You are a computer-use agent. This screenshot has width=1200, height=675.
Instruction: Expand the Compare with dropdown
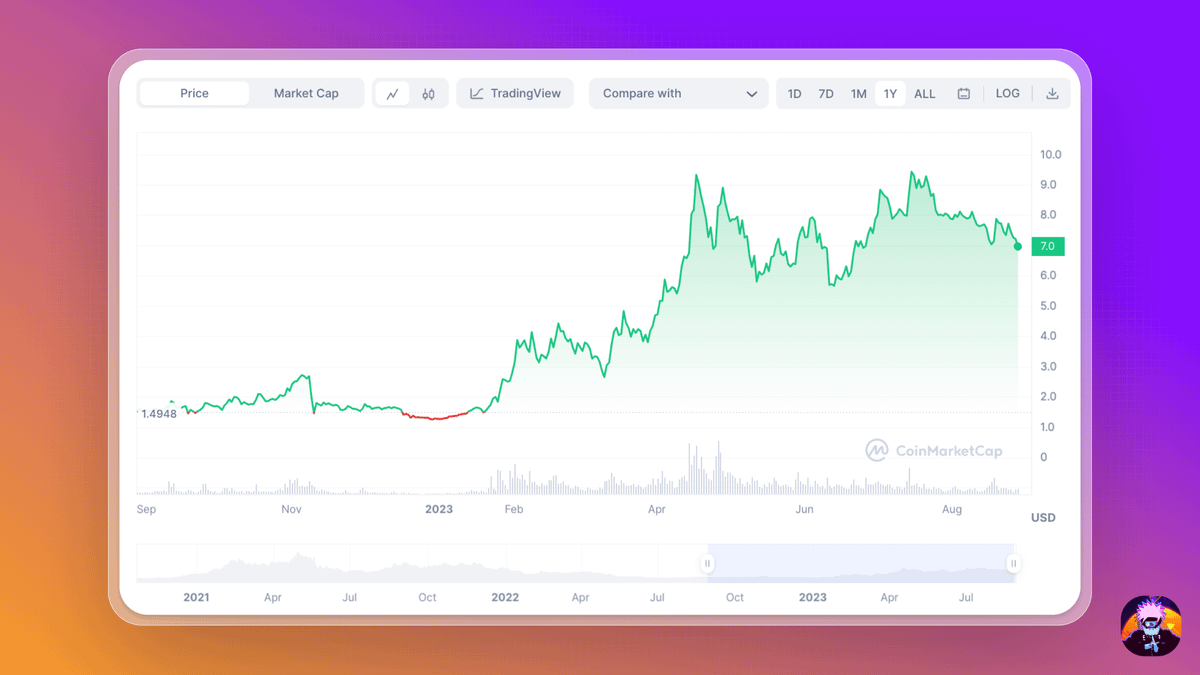tap(679, 94)
